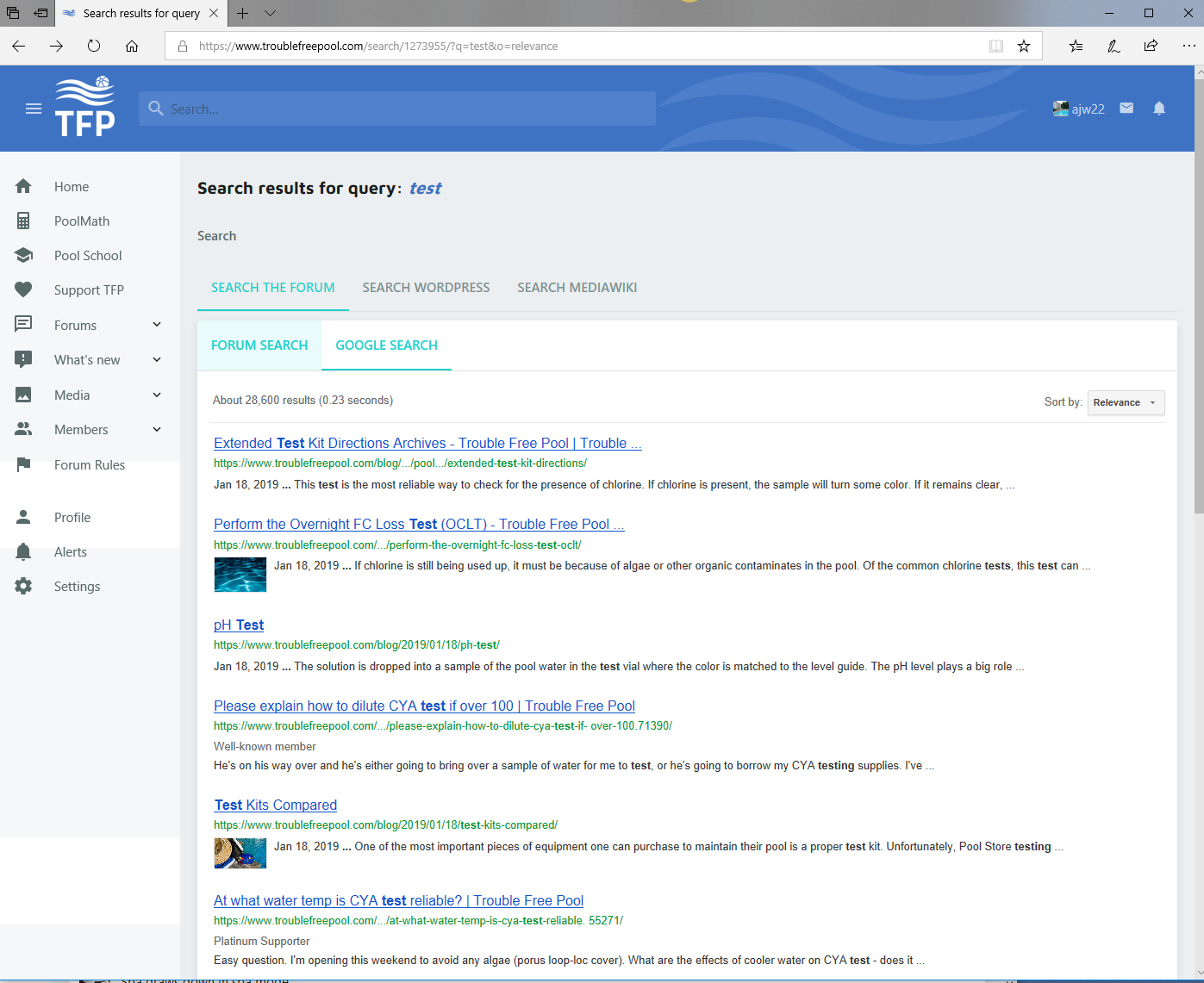The height and width of the screenshot is (983, 1204).
Task: Click the Forum Rules sidebar label
Action: point(90,465)
